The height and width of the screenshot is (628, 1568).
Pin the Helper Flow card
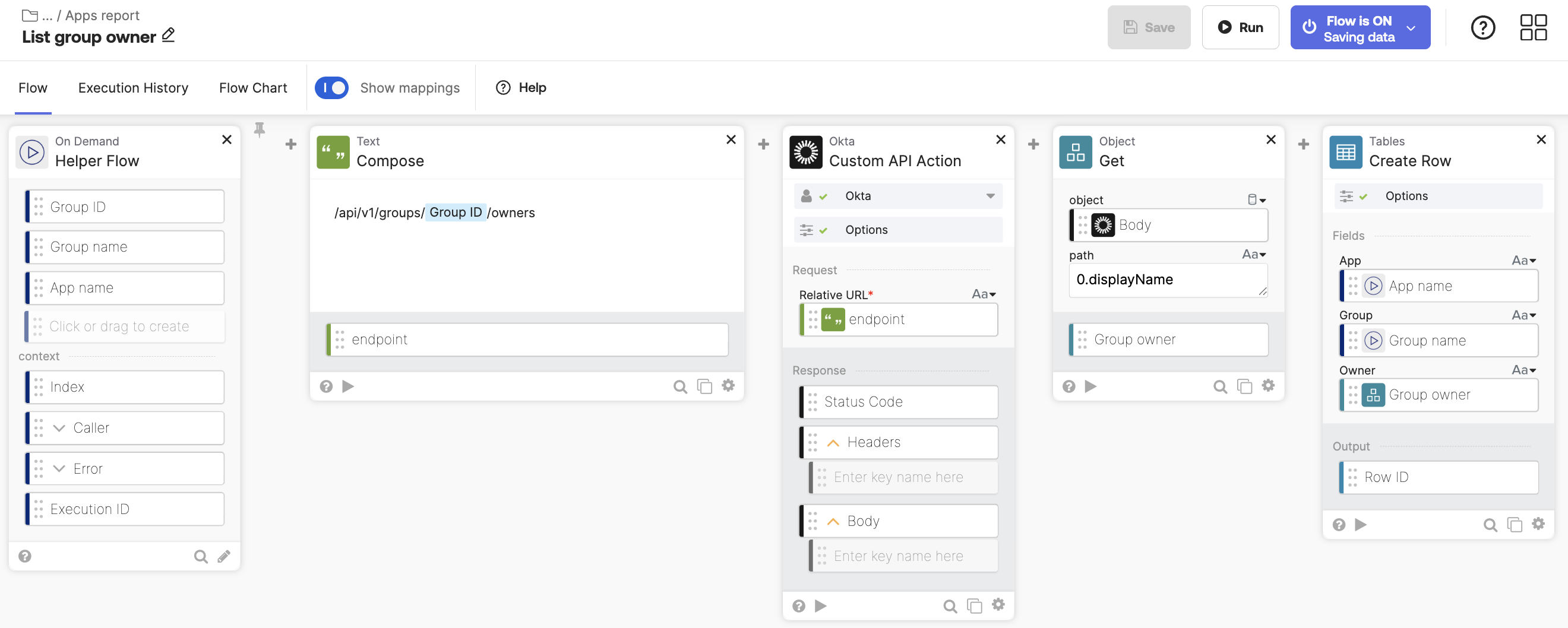(260, 129)
